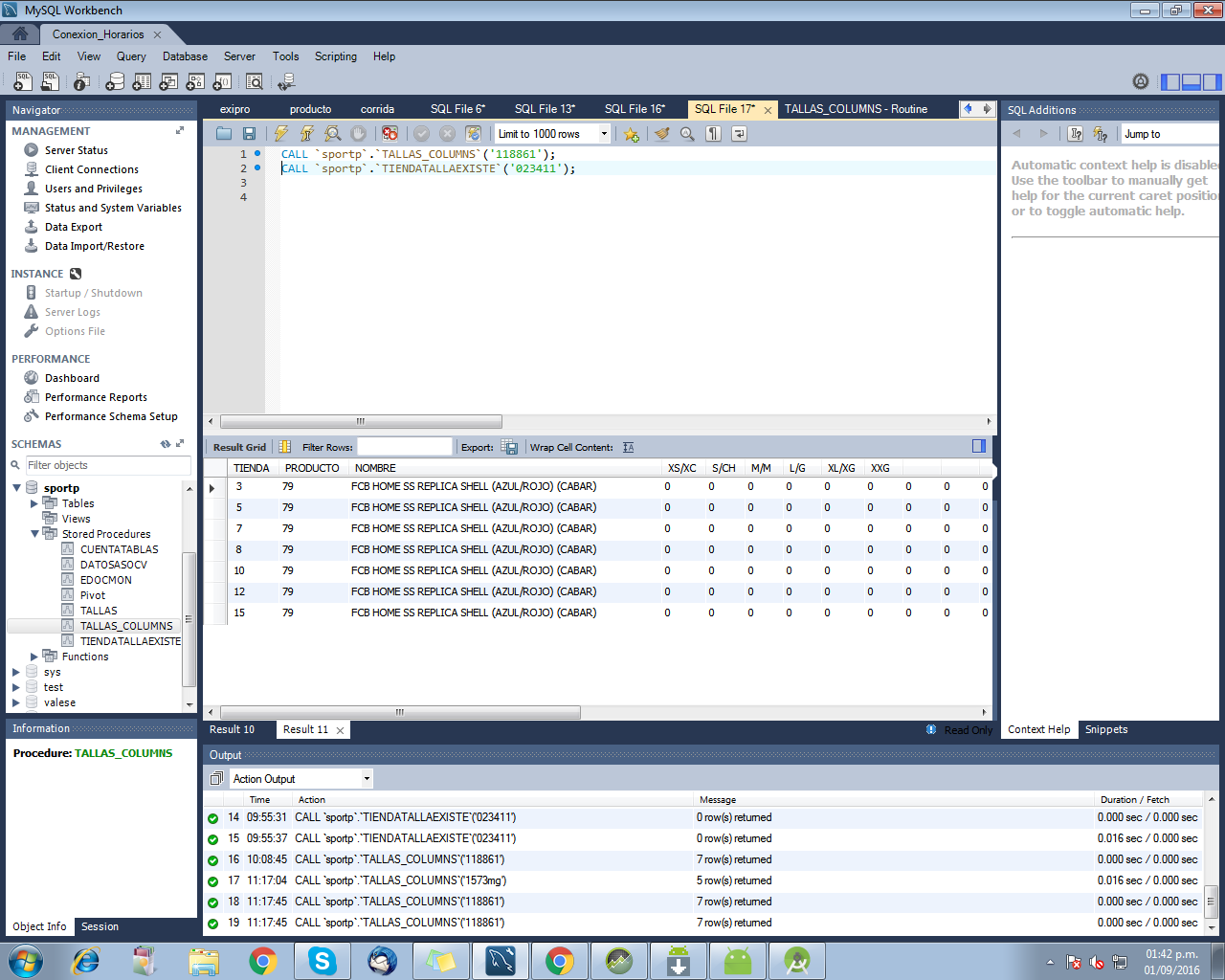Click the Filter Rows input field
The image size is (1225, 980).
point(404,447)
